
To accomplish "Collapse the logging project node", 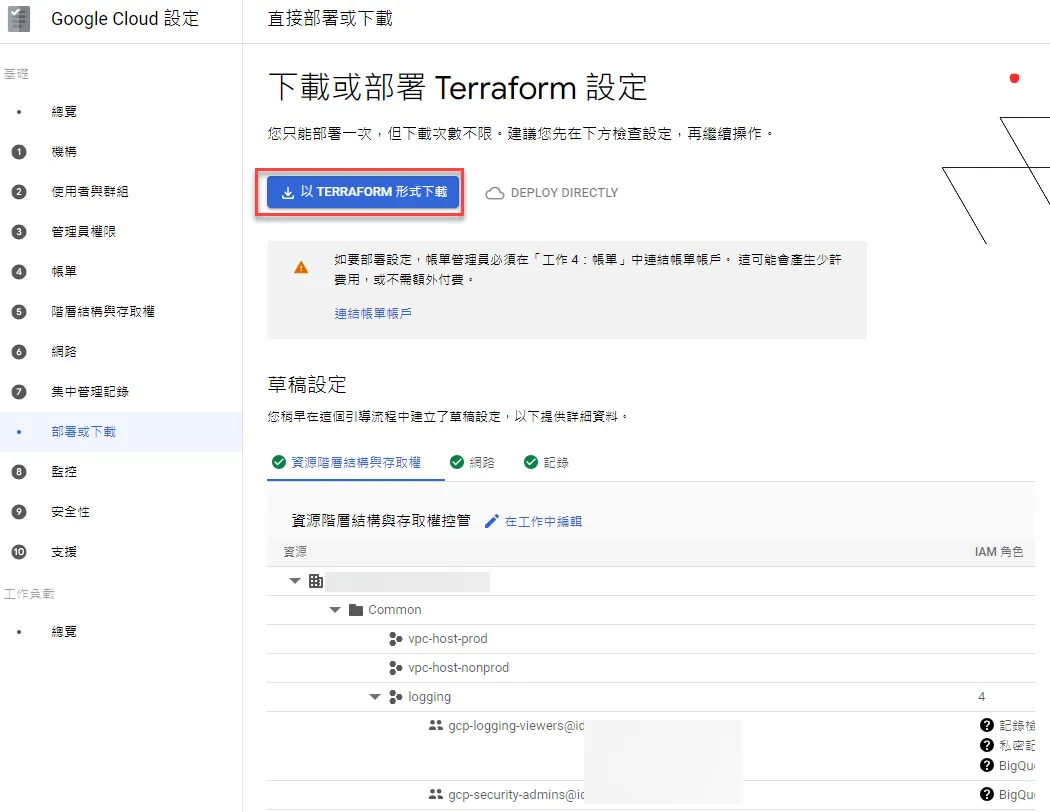I will (375, 697).
